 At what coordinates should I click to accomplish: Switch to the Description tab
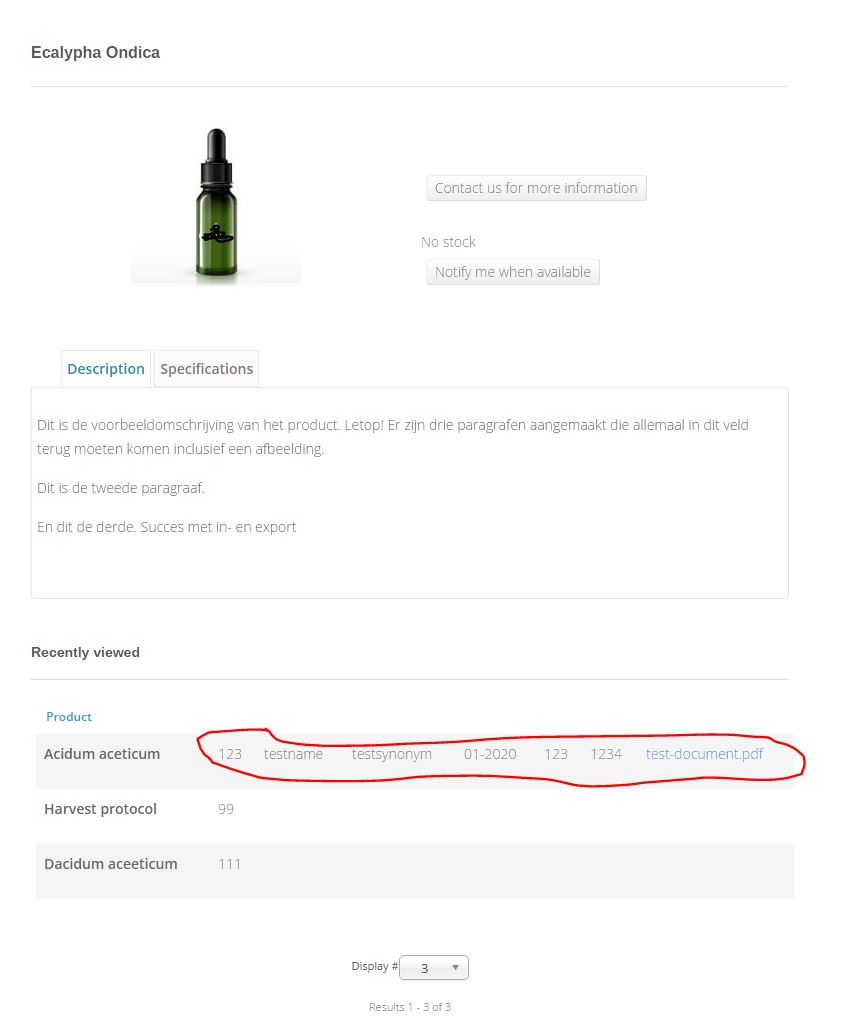(x=105, y=369)
